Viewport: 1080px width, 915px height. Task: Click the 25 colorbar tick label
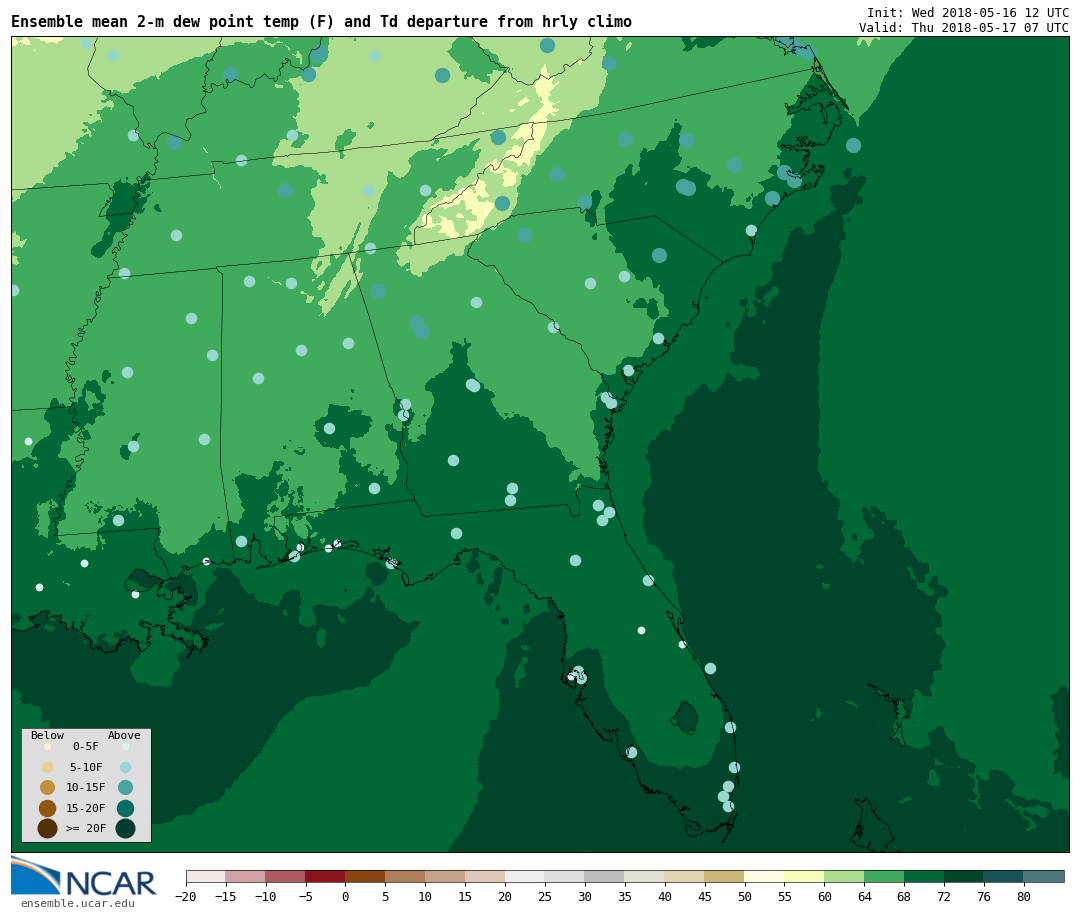[x=545, y=896]
